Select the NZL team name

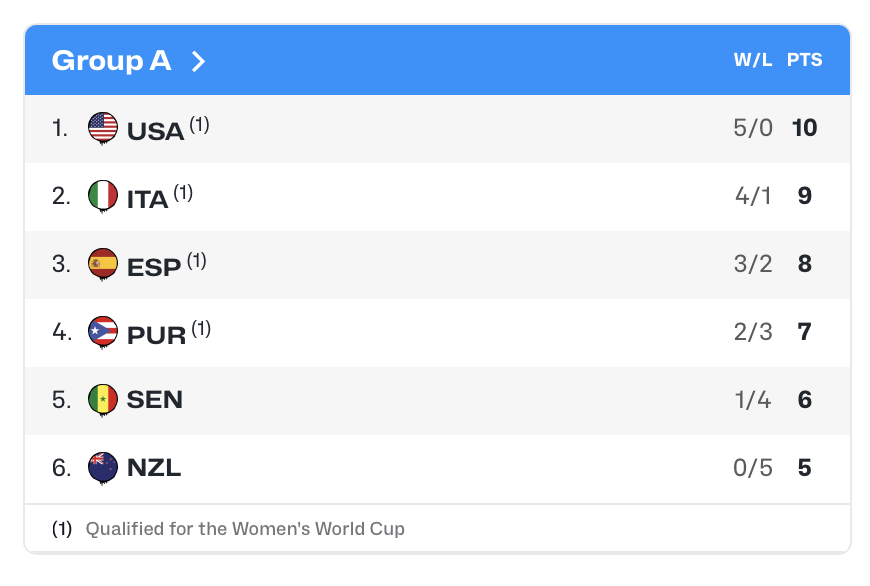point(154,468)
